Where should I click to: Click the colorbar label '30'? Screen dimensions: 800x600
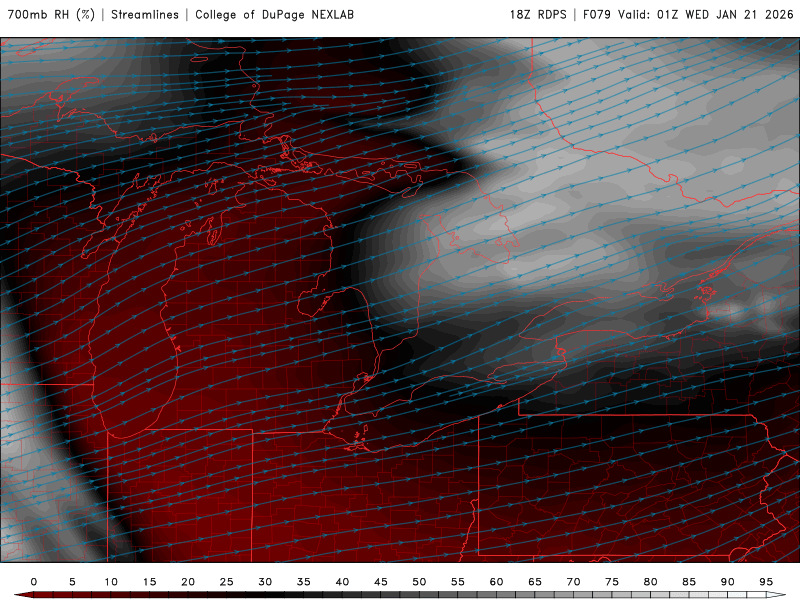coord(265,582)
